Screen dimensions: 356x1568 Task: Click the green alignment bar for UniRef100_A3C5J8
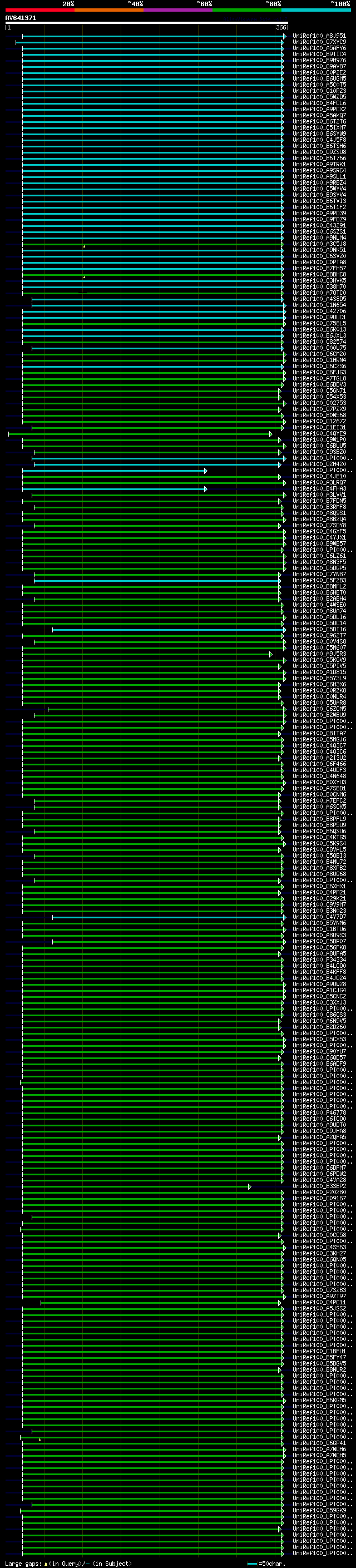point(153,244)
